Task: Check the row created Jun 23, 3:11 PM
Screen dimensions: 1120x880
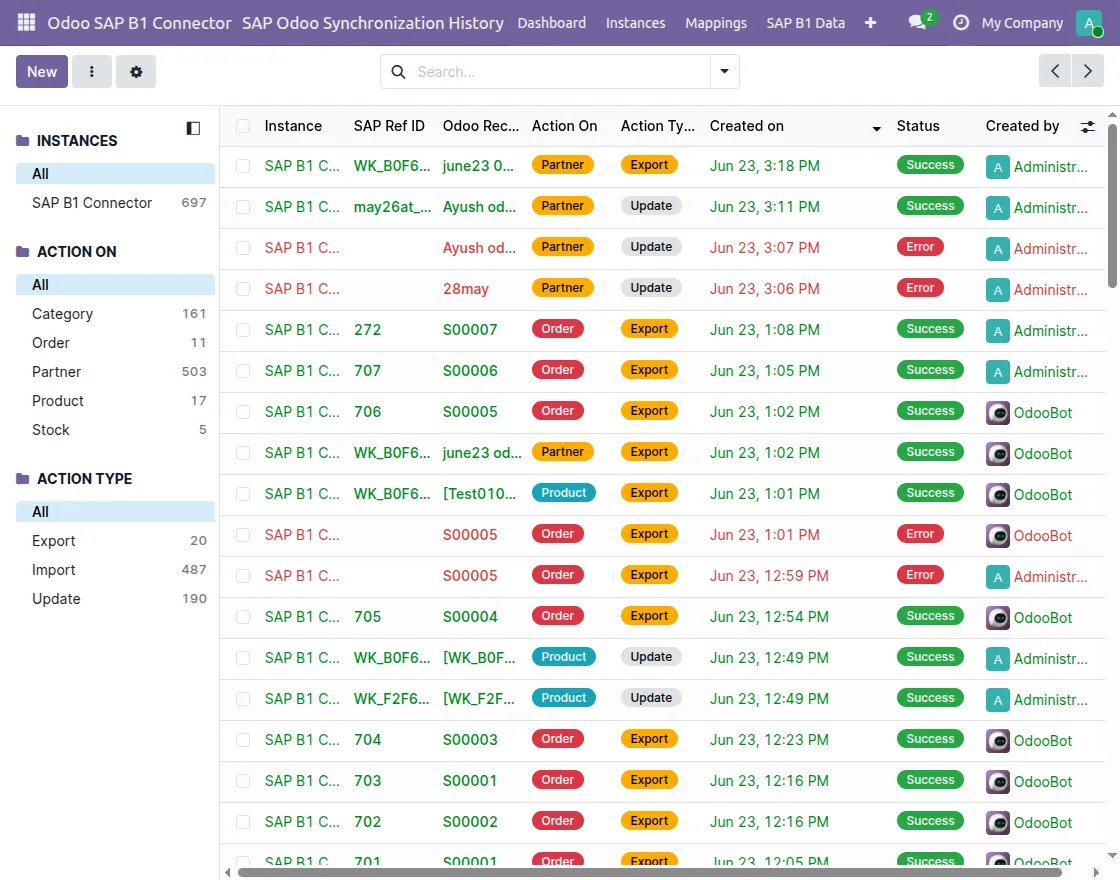Action: [x=243, y=206]
